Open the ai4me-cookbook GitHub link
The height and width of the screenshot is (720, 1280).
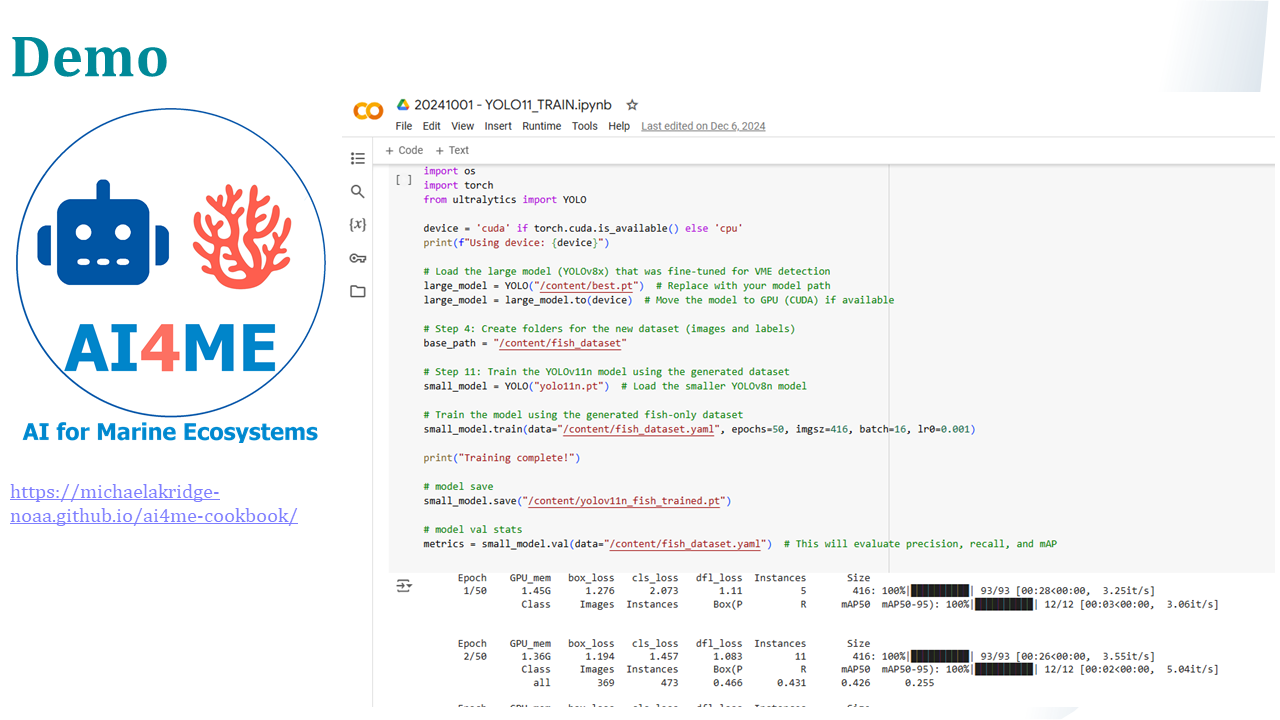pyautogui.click(x=153, y=504)
